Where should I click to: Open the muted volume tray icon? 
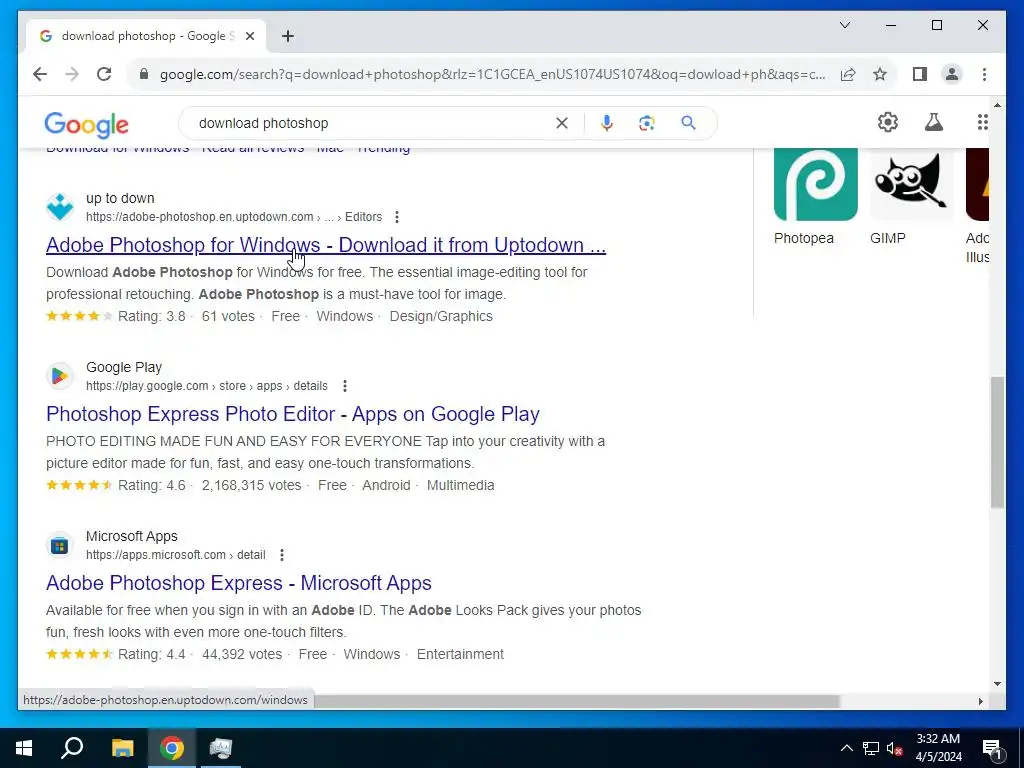pos(895,748)
